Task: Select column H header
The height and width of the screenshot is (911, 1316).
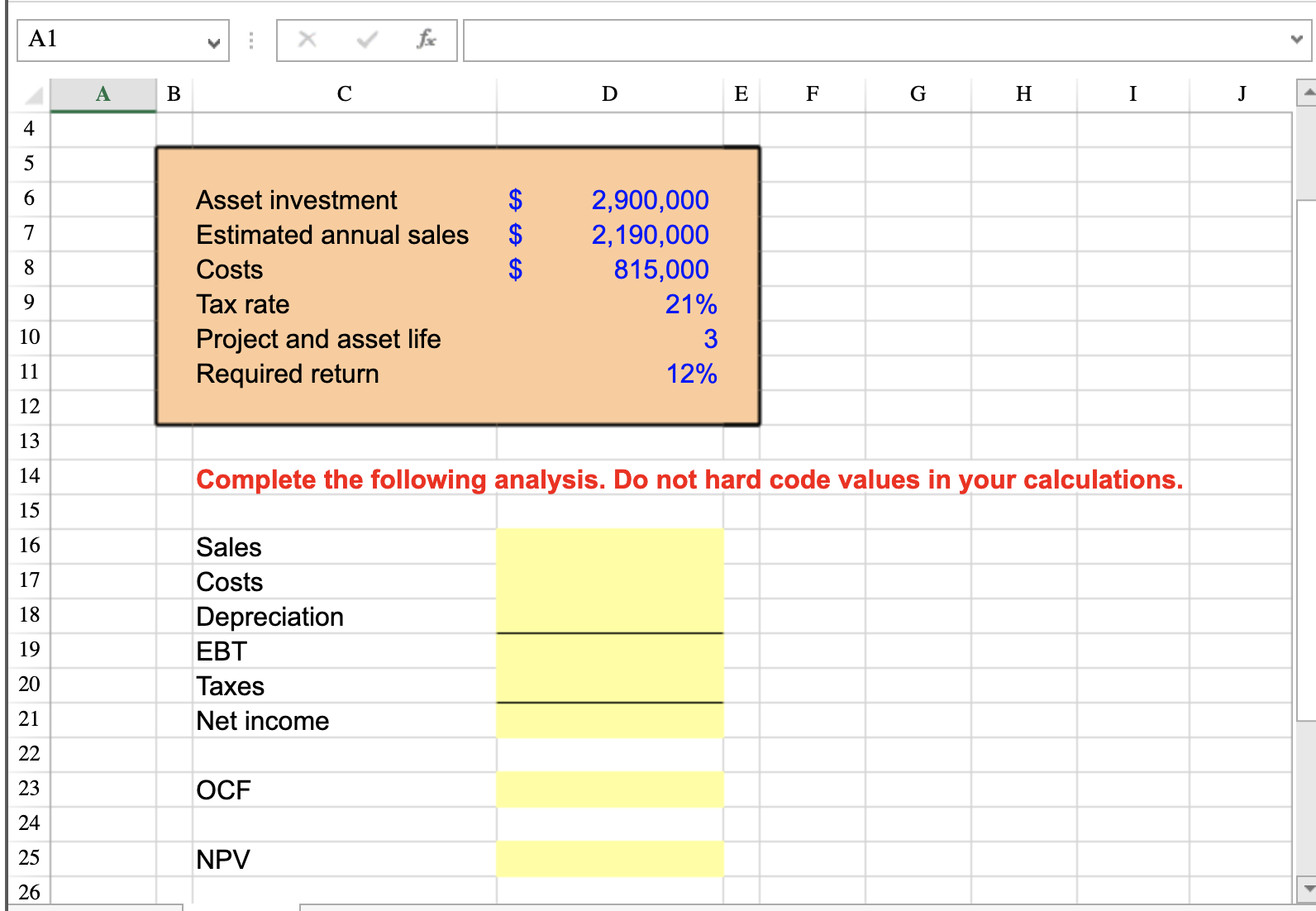Action: point(1024,94)
